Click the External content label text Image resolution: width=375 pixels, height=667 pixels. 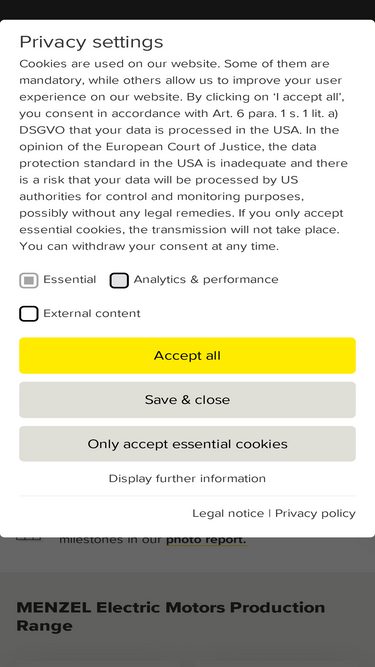tap(92, 314)
